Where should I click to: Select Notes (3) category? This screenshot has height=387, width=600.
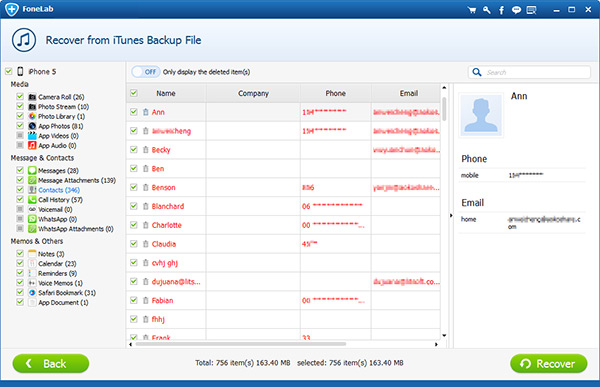(x=51, y=254)
